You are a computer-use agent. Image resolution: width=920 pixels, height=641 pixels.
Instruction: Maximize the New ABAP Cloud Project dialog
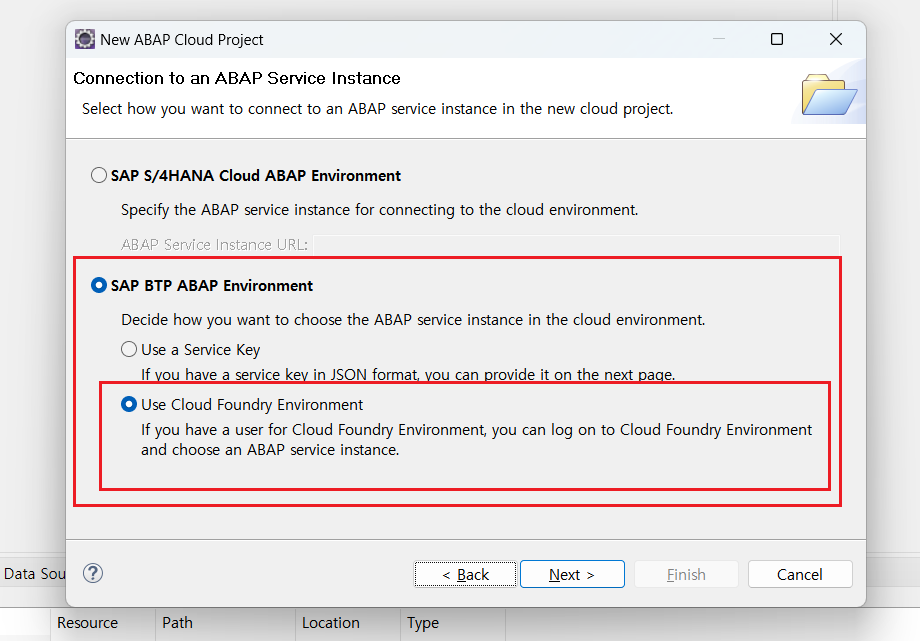tap(777, 39)
